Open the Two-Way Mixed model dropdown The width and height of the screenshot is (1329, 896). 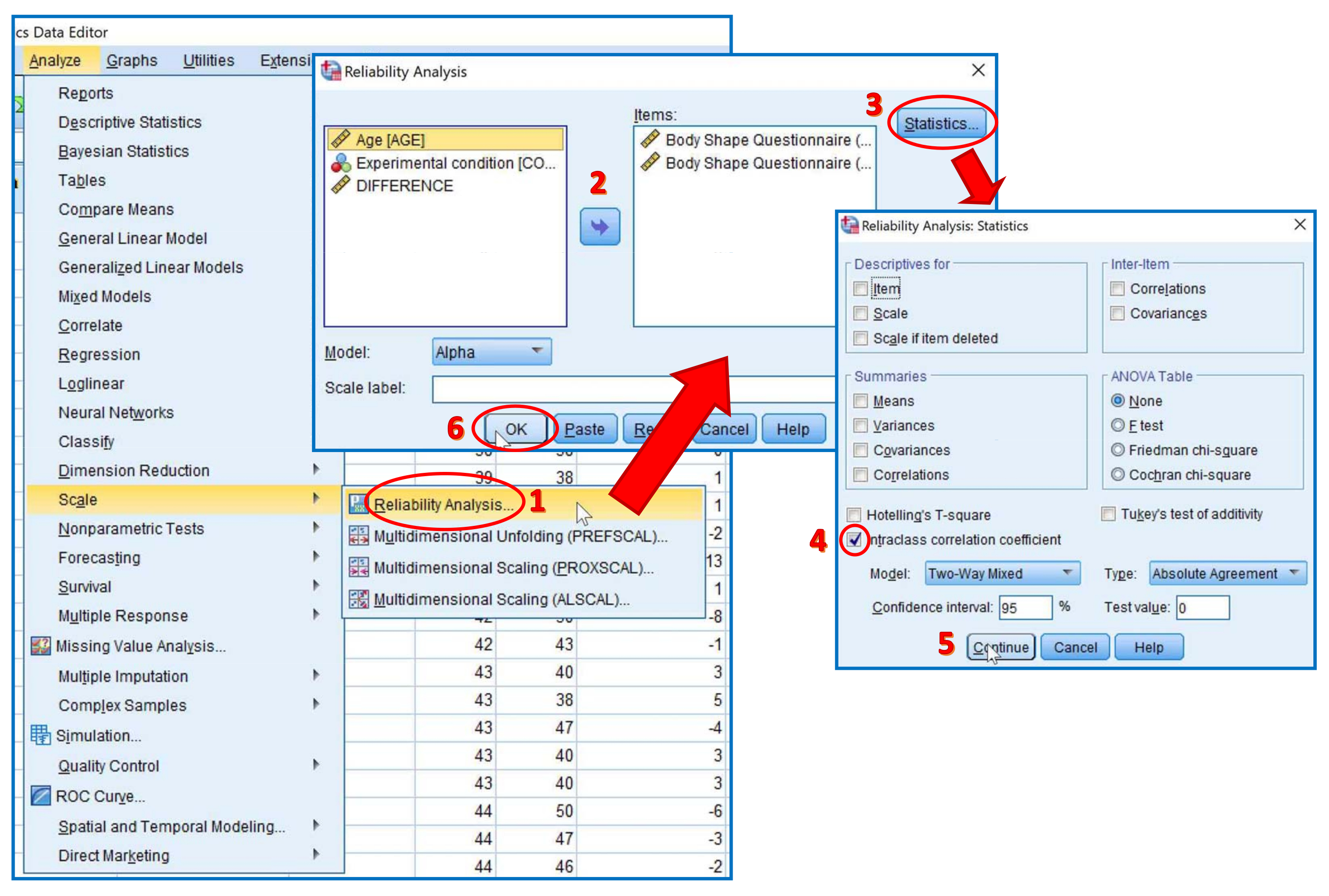click(x=1002, y=573)
